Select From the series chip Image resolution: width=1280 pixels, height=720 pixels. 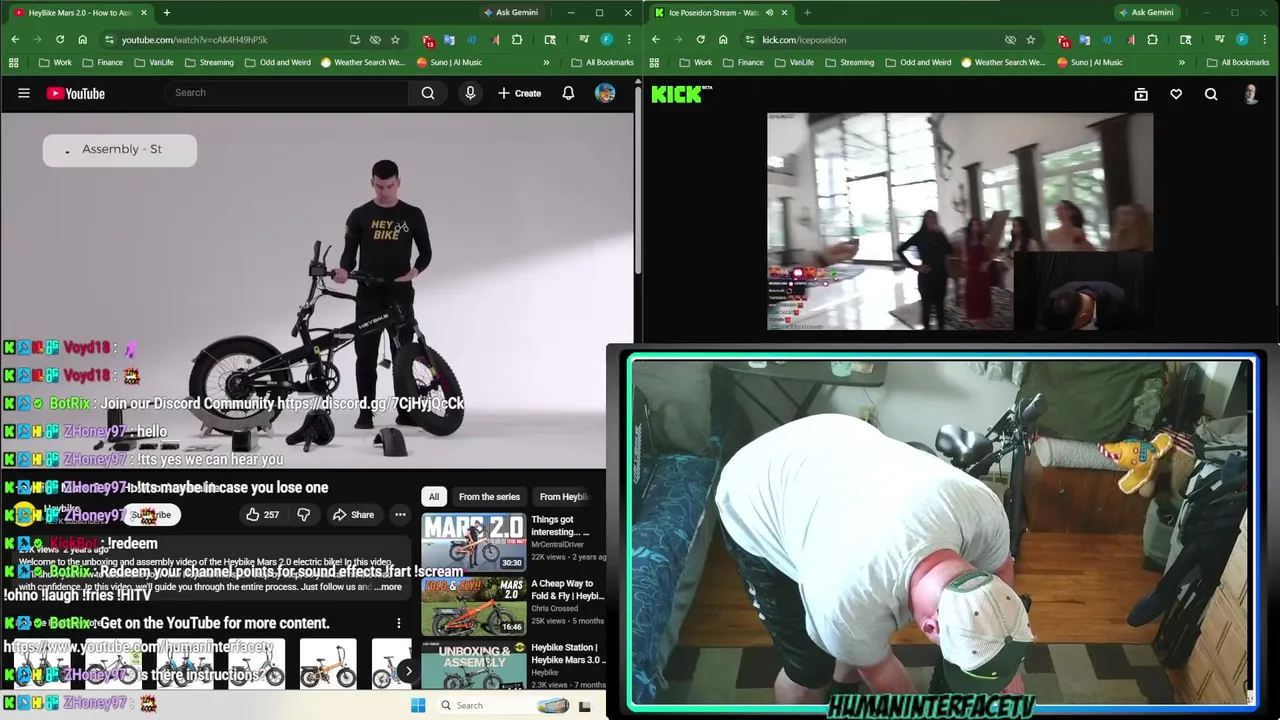[x=489, y=497]
